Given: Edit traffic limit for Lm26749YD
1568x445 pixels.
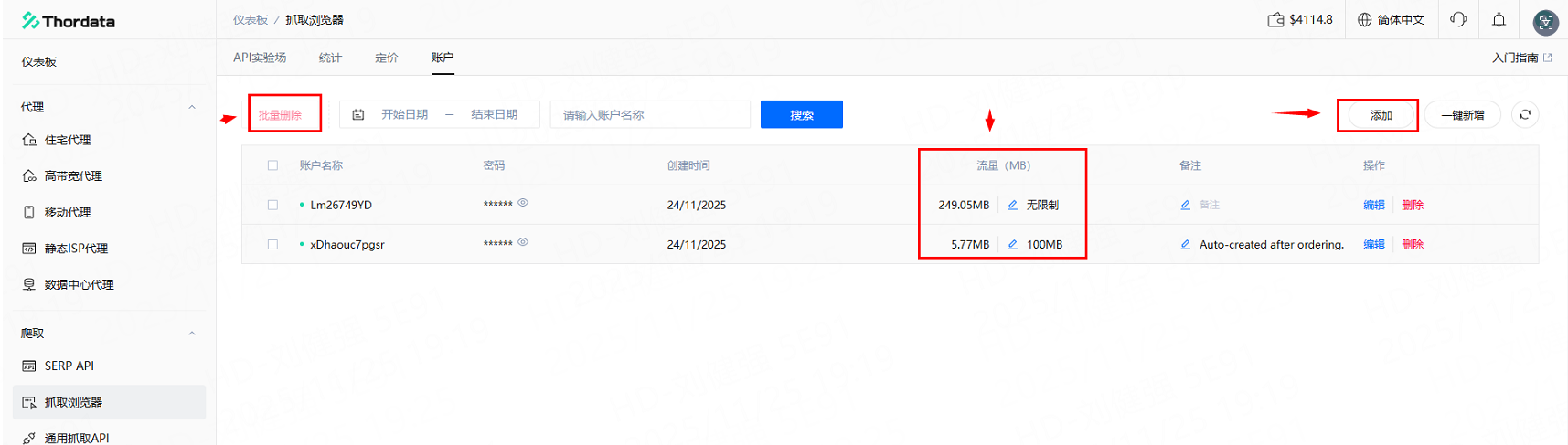Looking at the screenshot, I should pyautogui.click(x=1012, y=206).
